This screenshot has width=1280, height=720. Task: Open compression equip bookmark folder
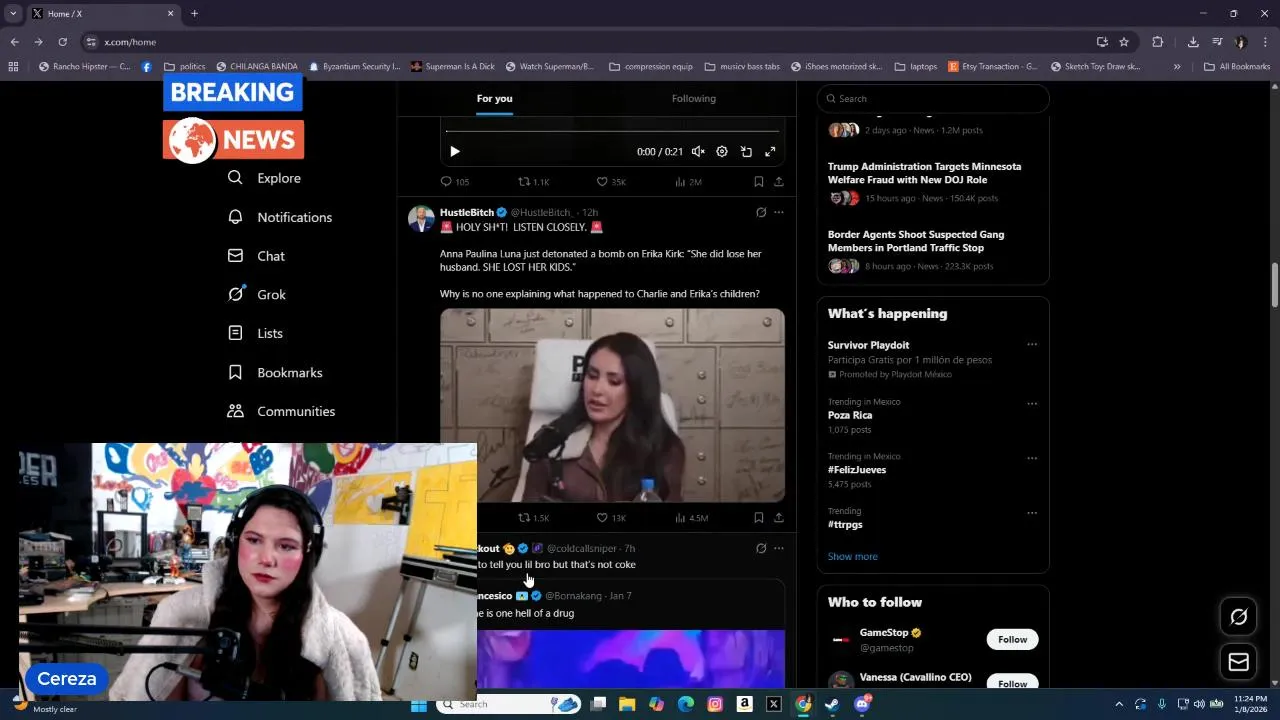pos(650,67)
